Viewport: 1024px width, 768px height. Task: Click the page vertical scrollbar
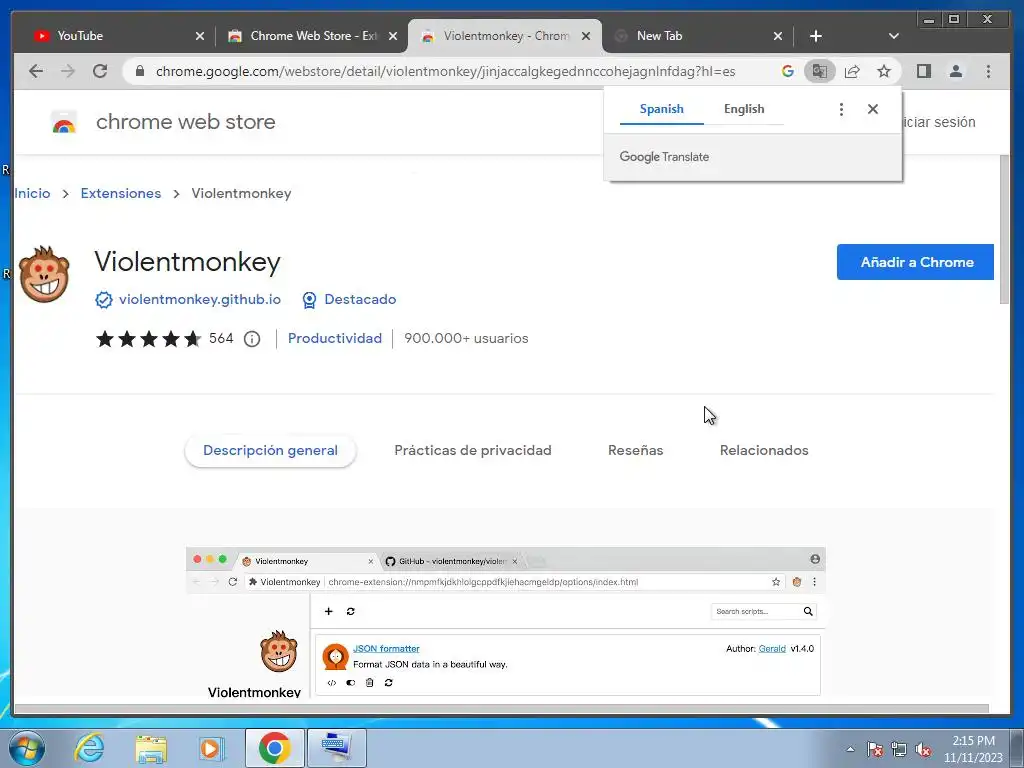(1004, 229)
